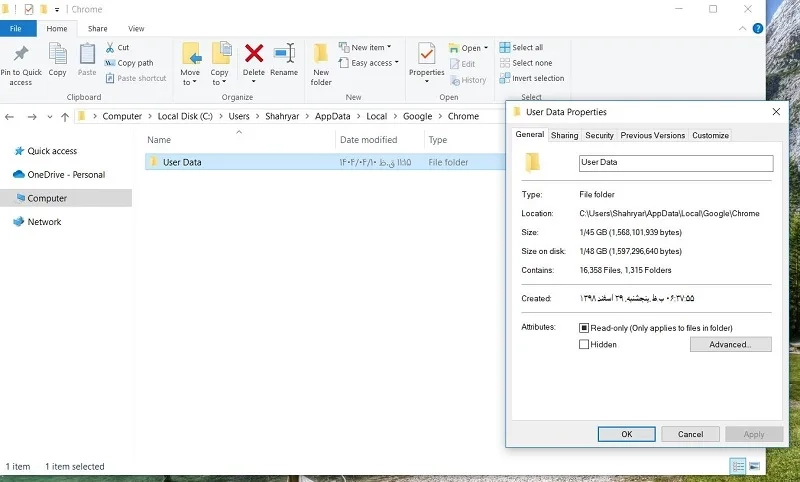Click Copy path in Clipboard group

tap(129, 63)
